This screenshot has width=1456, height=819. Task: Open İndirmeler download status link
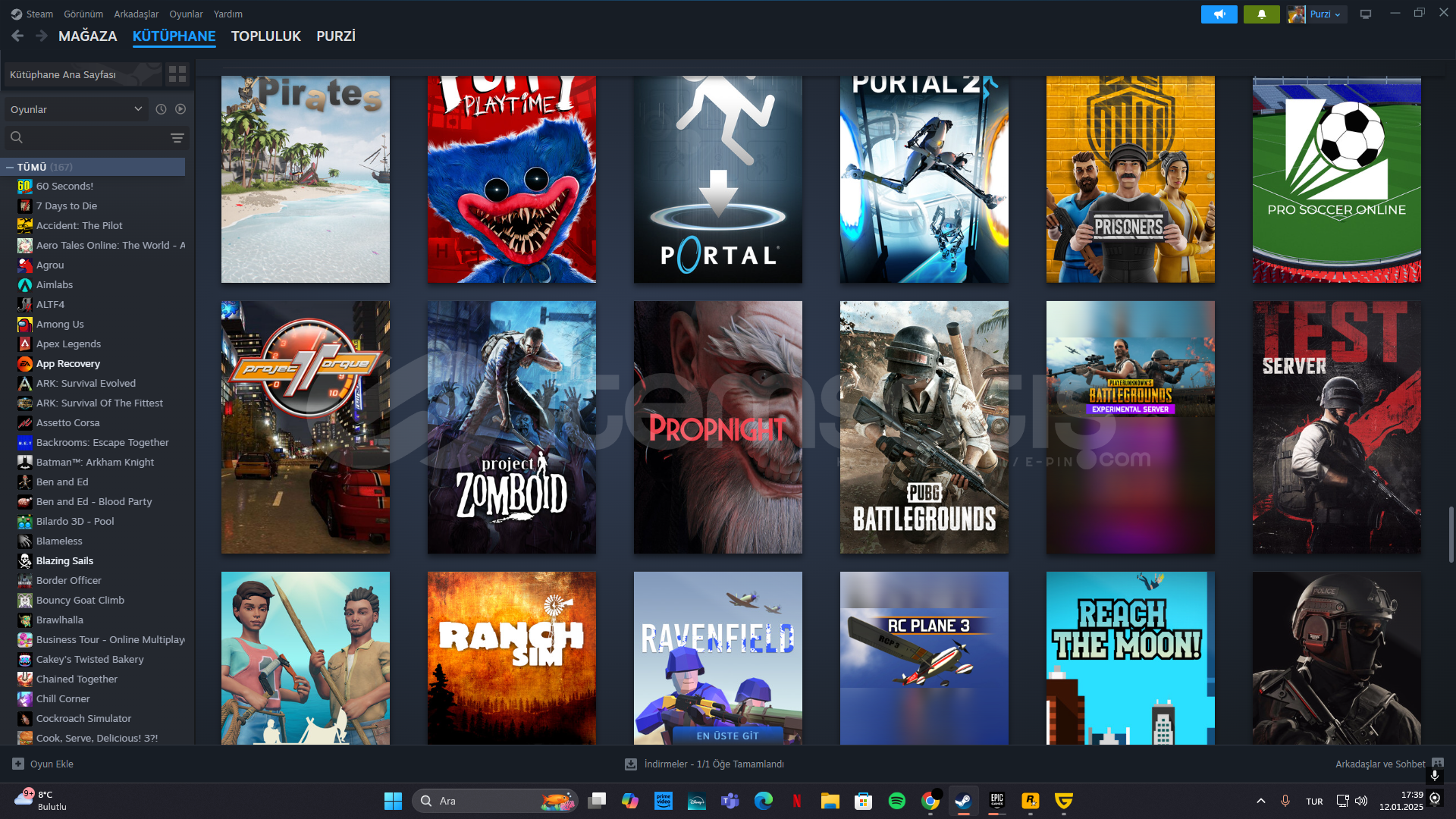click(x=714, y=764)
